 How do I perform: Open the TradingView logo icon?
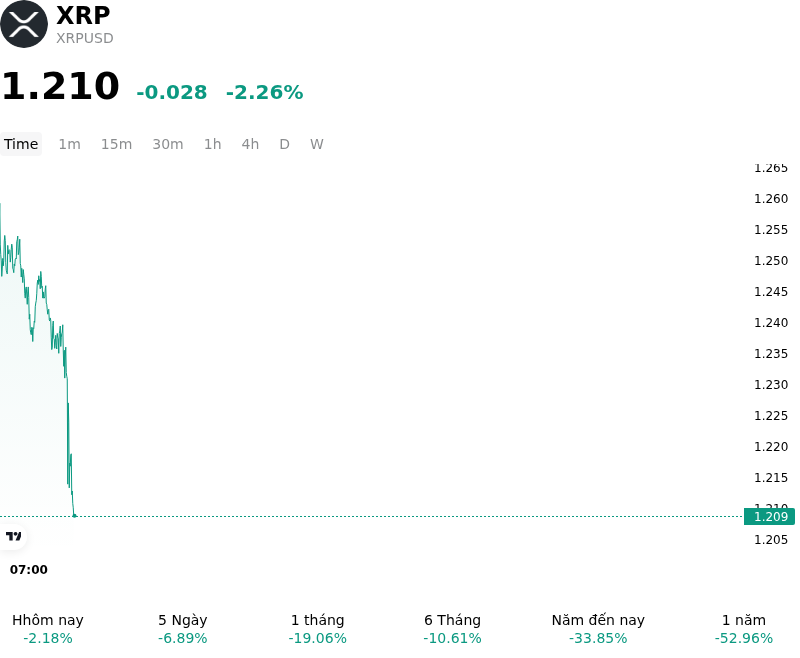14,536
